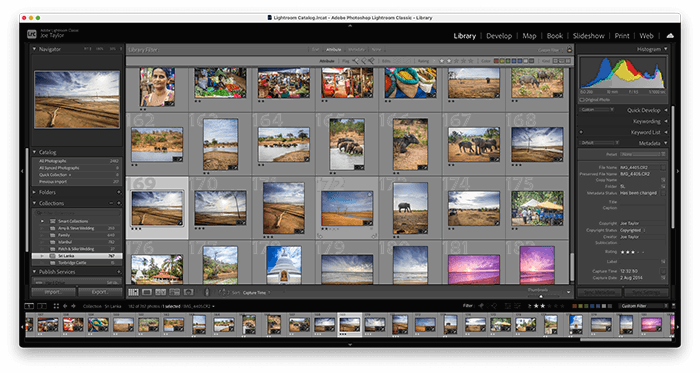Viewport: 700px width, 373px height.
Task: Toggle the sort direction icon
Action: tap(223, 293)
